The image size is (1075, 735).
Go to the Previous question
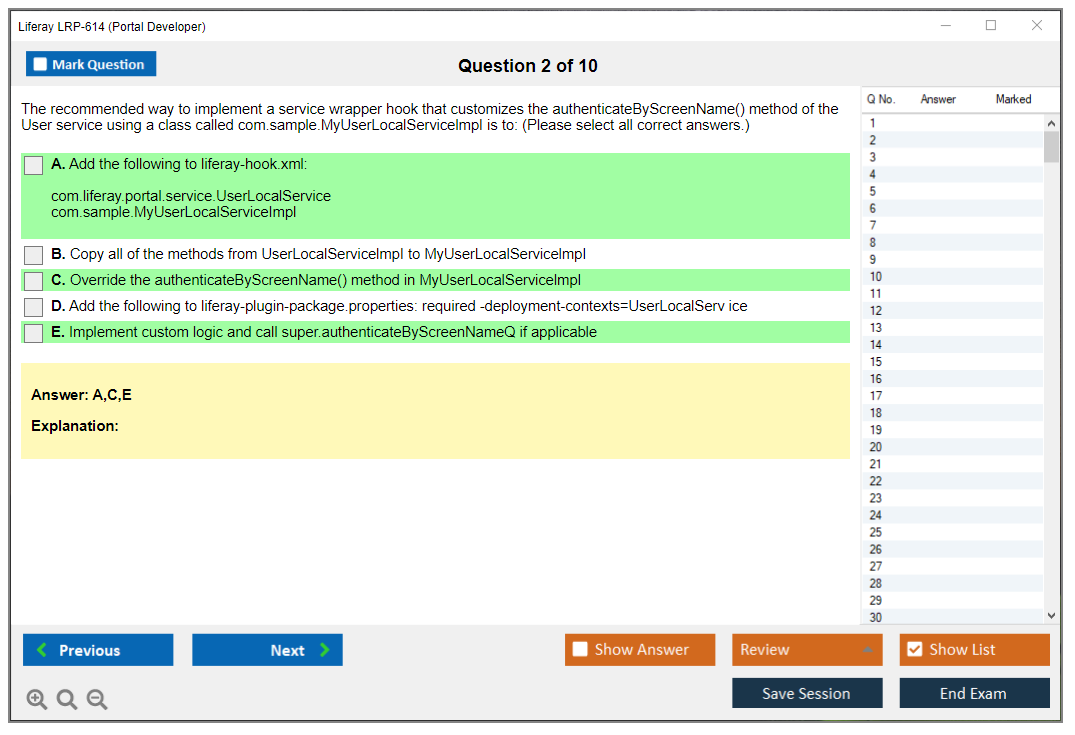pyautogui.click(x=98, y=650)
